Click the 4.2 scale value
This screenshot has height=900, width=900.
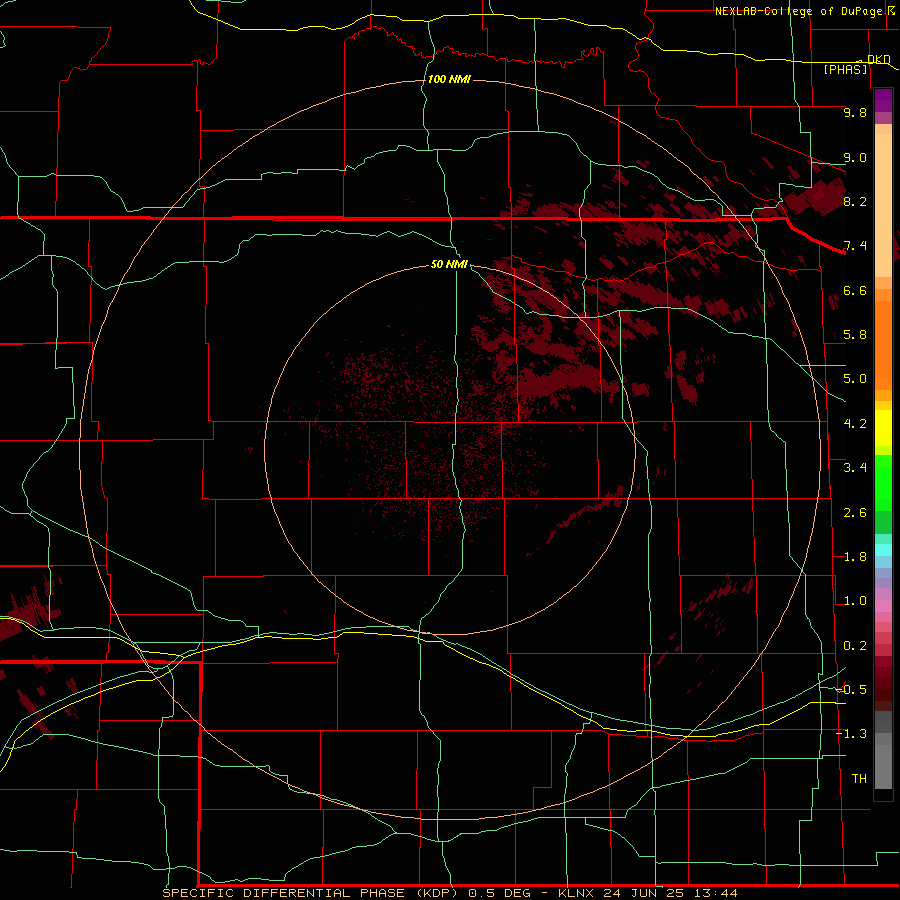[855, 424]
